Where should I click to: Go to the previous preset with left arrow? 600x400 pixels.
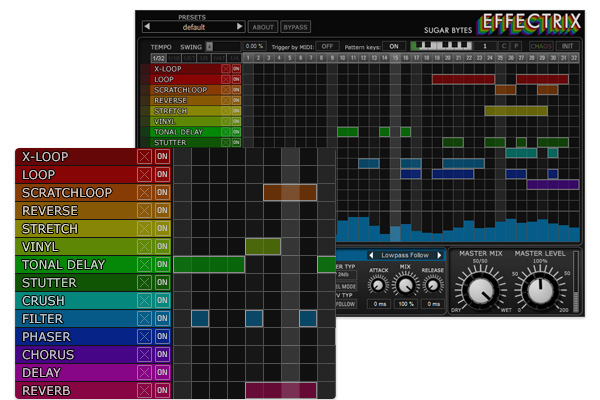click(x=147, y=26)
